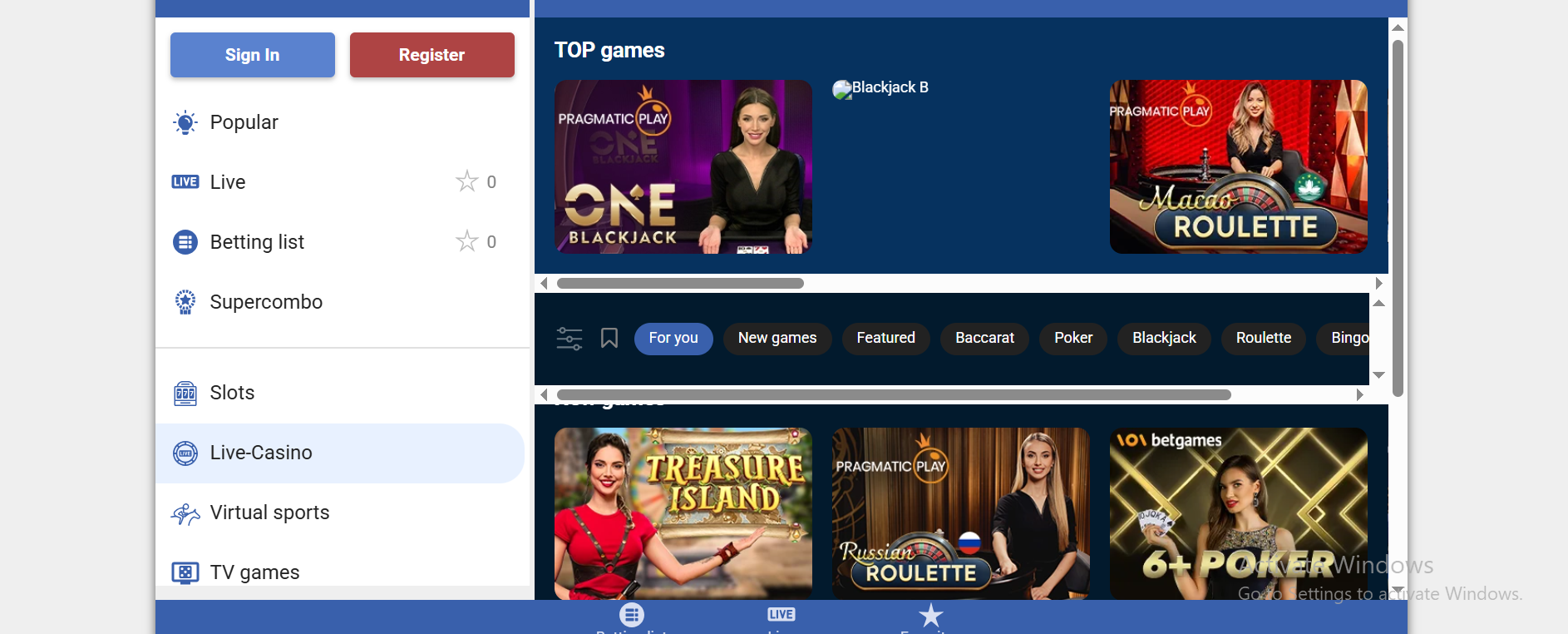Screen dimensions: 1568x634
Task: Click the Blackjack B game link
Action: coord(890,87)
